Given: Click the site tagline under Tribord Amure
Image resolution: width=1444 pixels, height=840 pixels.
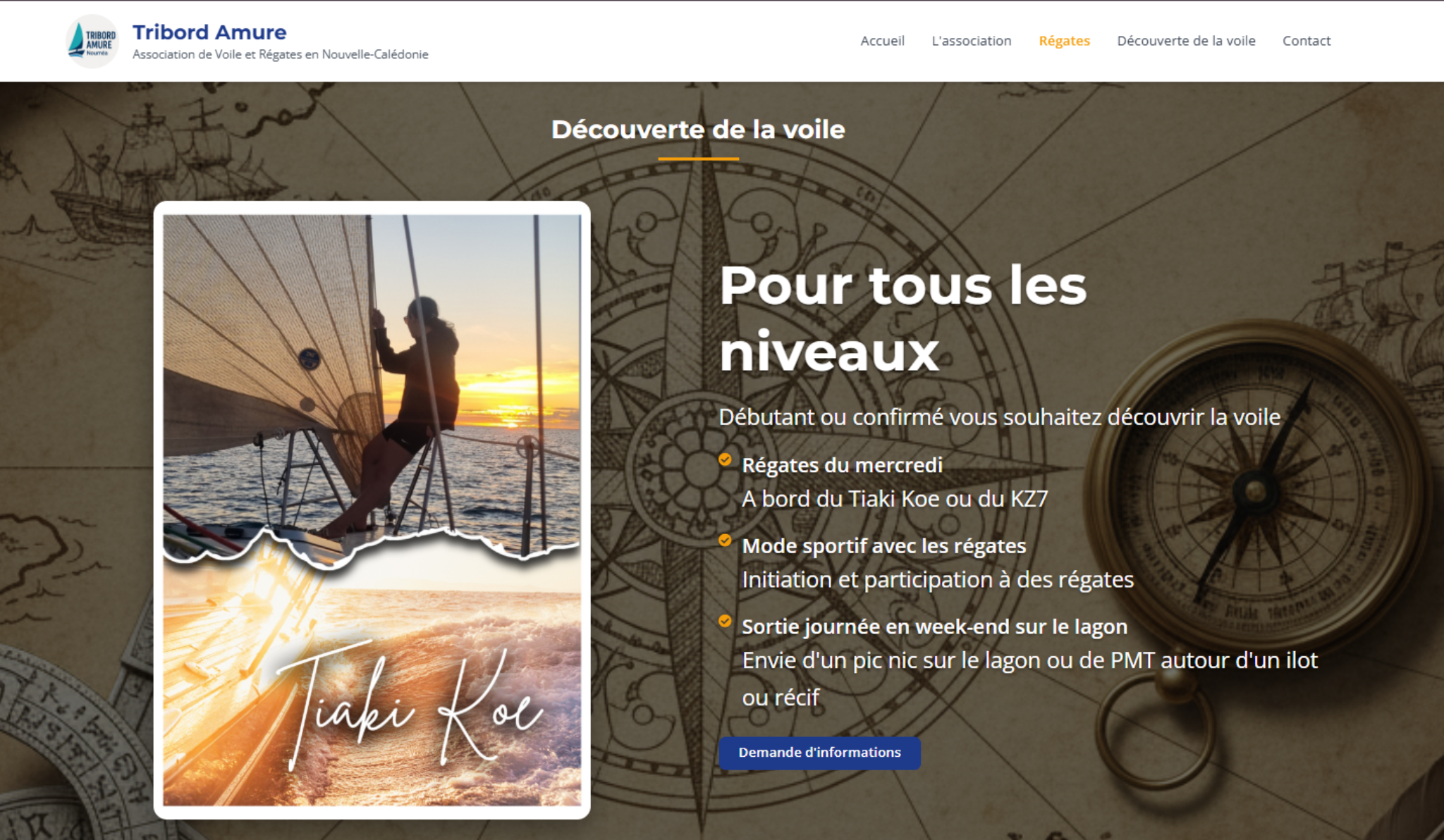Looking at the screenshot, I should pyautogui.click(x=281, y=54).
